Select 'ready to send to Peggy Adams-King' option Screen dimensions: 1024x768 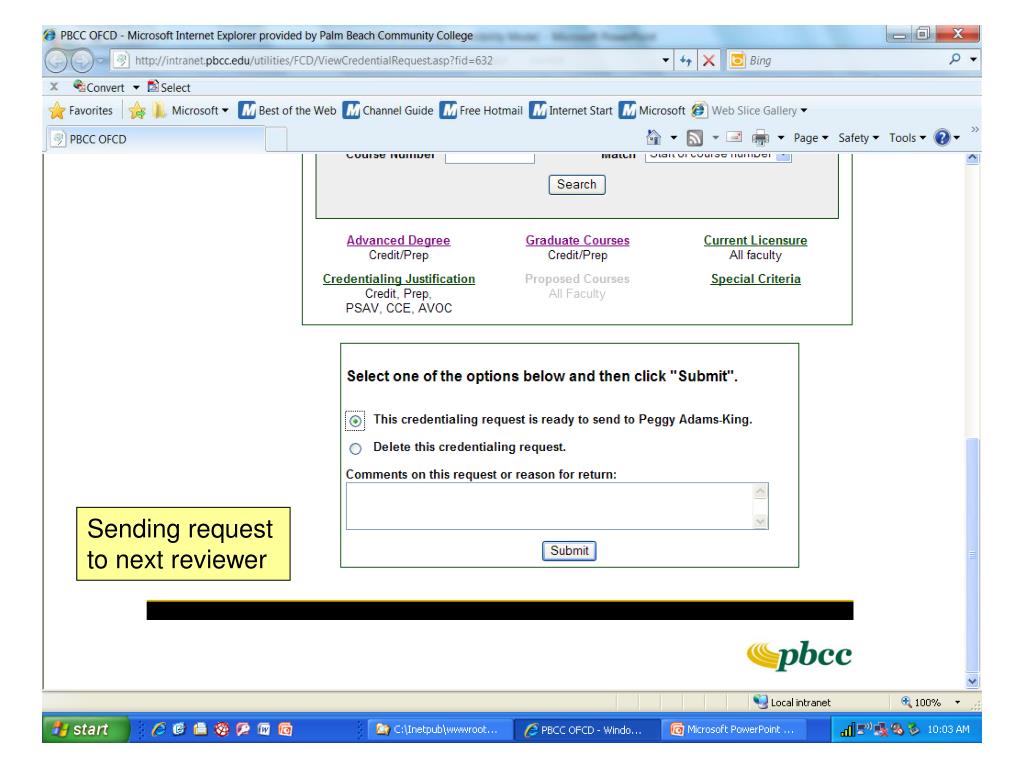[x=355, y=421]
